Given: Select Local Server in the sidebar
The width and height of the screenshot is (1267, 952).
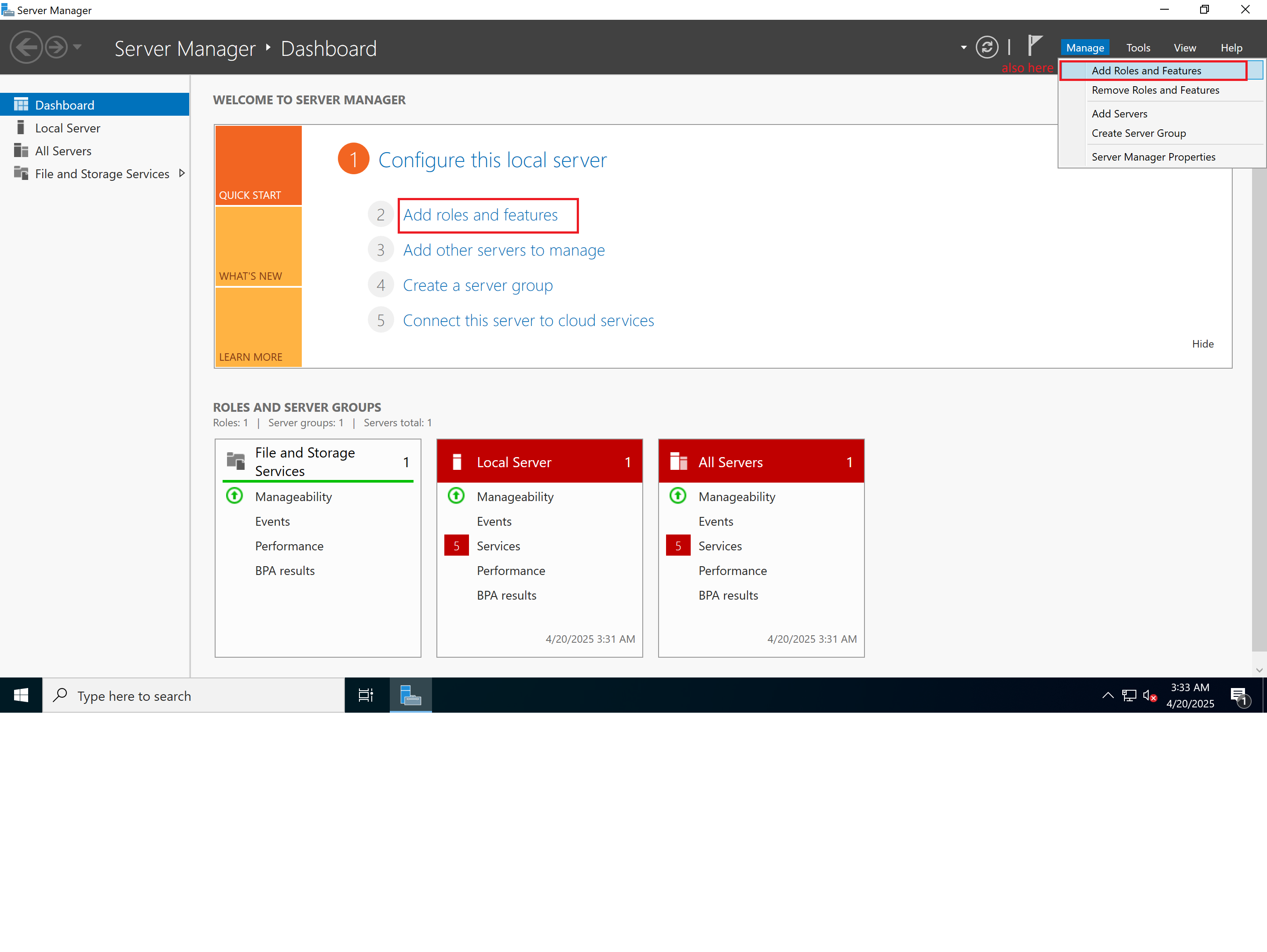Looking at the screenshot, I should [x=95, y=128].
